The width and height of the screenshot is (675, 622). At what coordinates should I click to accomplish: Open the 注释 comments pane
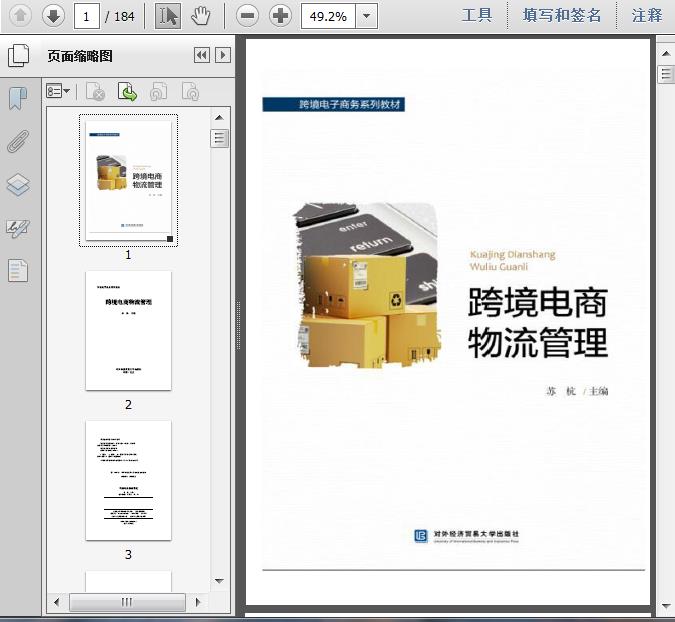647,15
